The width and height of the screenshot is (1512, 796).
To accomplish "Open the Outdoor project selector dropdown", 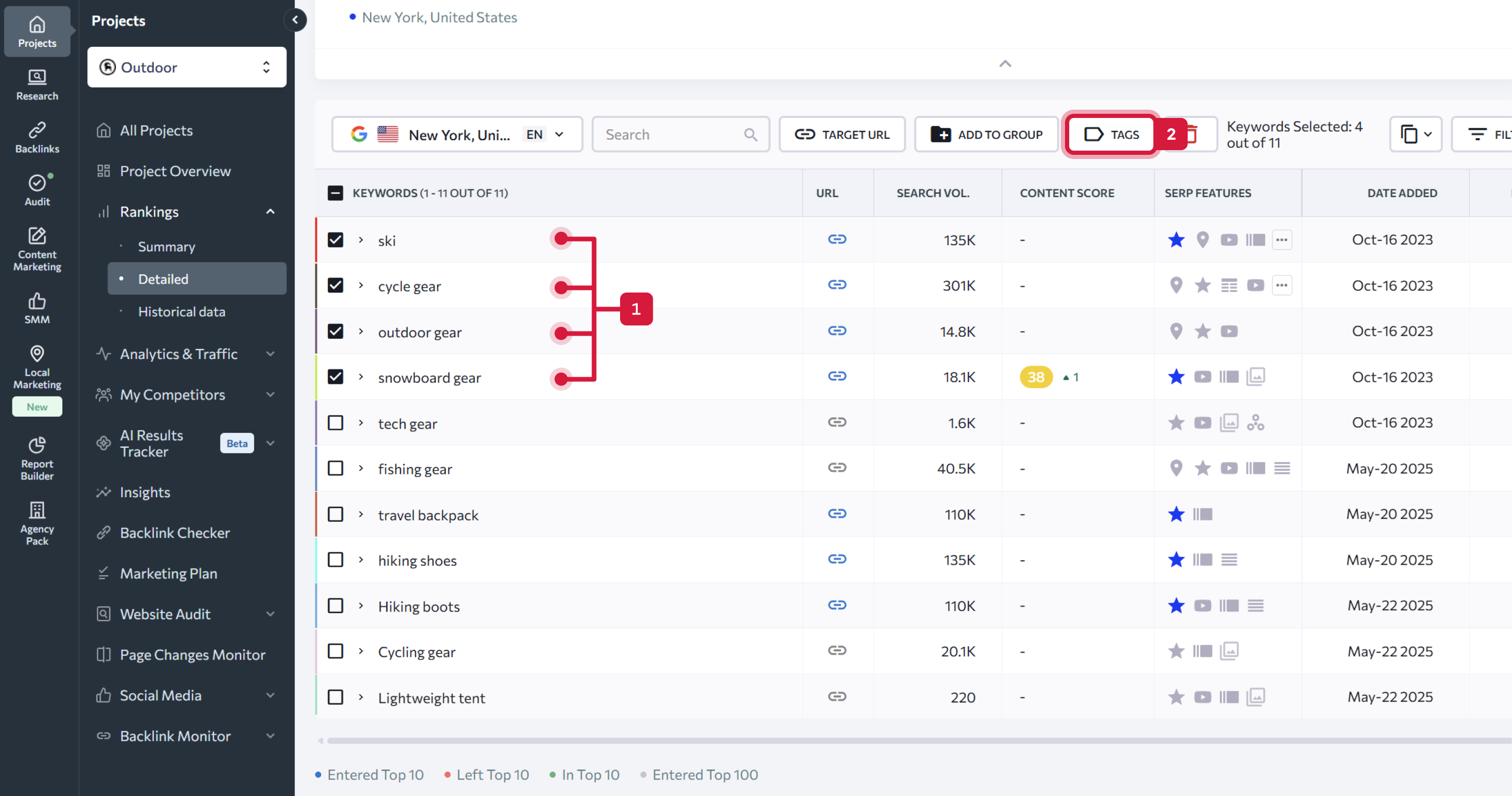I will (187, 68).
